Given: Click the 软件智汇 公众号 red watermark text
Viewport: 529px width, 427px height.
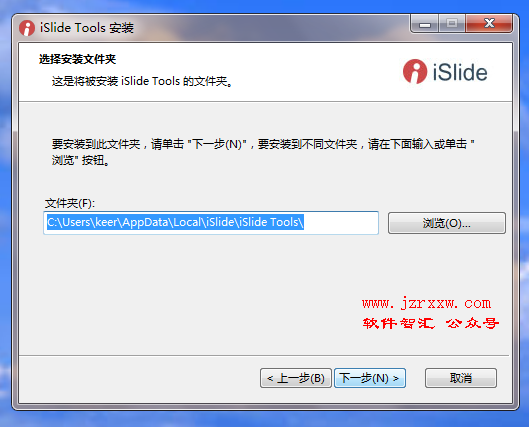Looking at the screenshot, I should [430, 323].
